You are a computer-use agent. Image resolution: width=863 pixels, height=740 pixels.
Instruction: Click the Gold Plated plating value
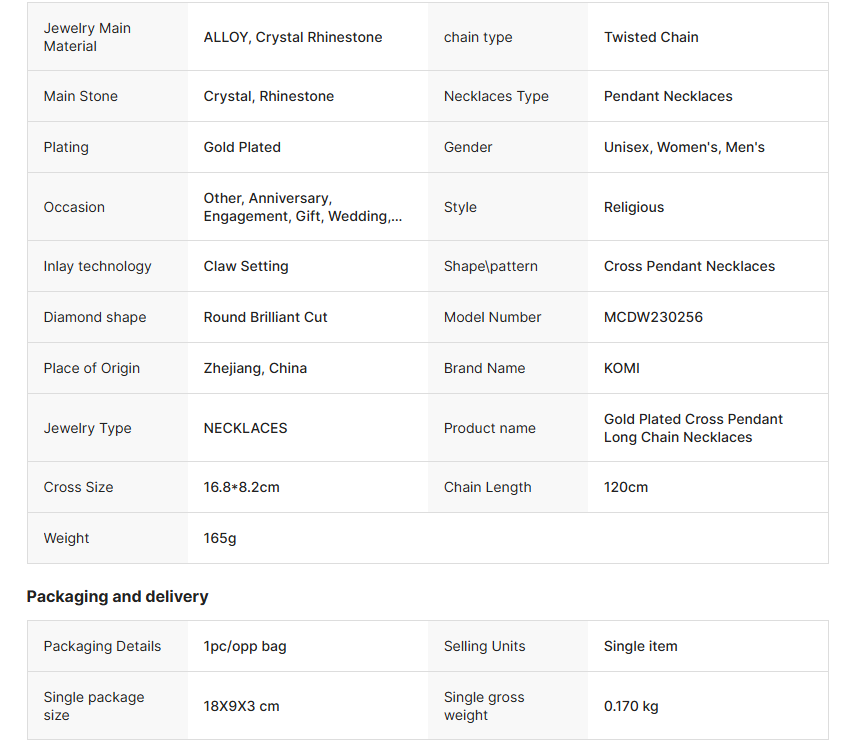coord(242,147)
